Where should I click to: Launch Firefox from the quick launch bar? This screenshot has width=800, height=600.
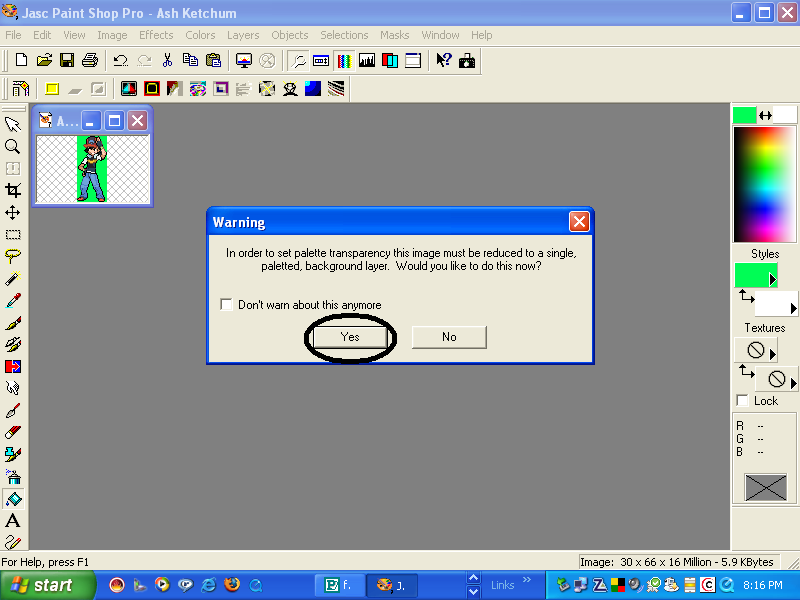click(232, 584)
